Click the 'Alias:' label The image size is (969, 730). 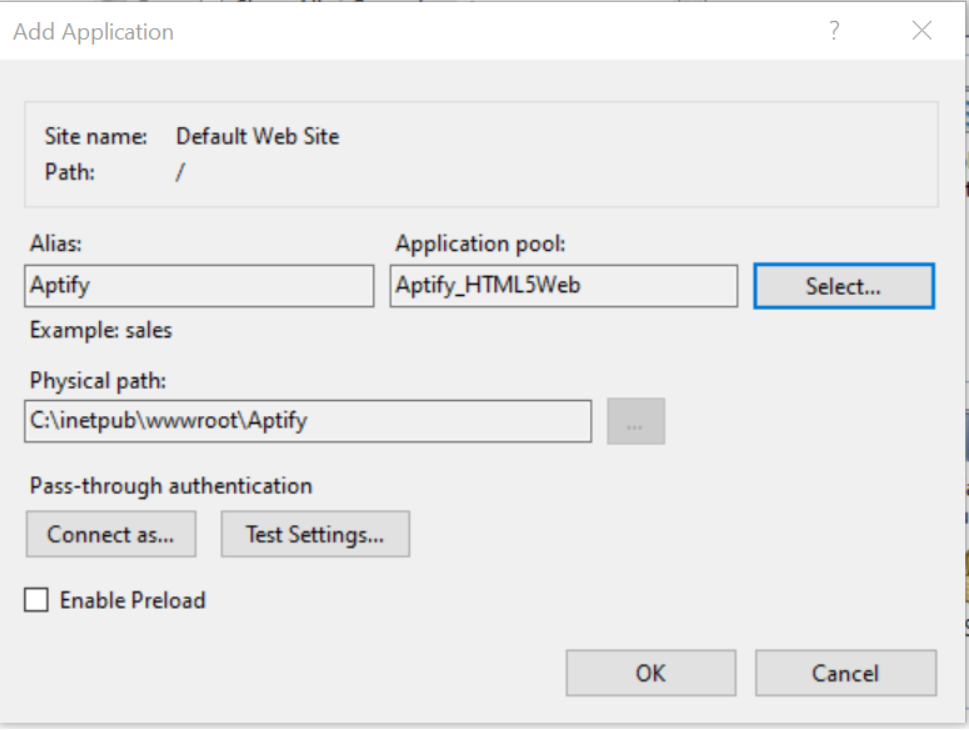coord(56,244)
